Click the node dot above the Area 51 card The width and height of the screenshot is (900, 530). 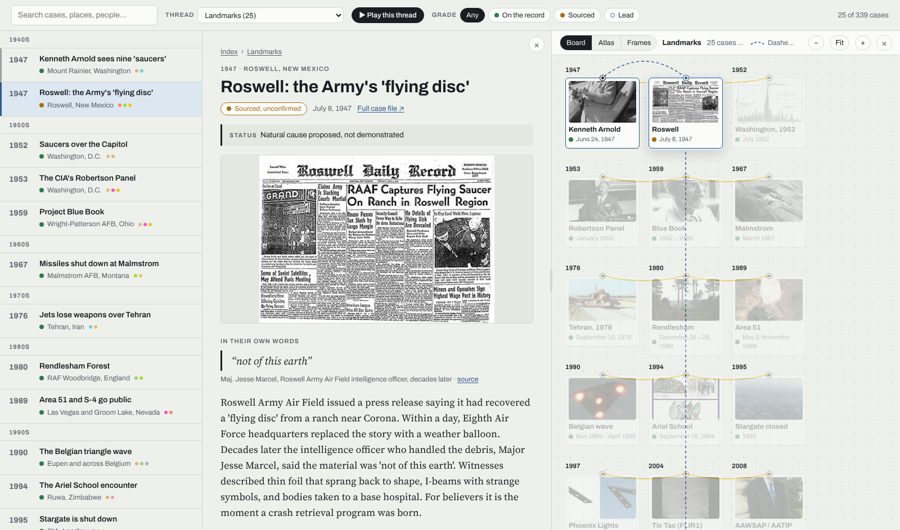[x=769, y=276]
